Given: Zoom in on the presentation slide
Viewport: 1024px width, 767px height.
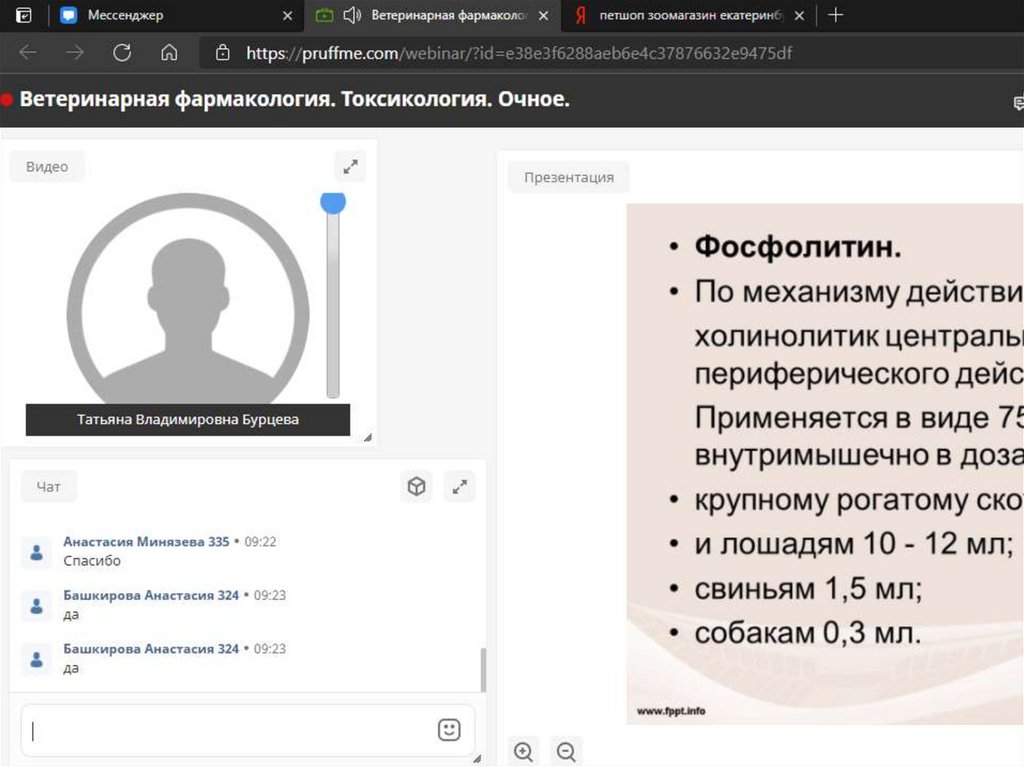Looking at the screenshot, I should 523,751.
